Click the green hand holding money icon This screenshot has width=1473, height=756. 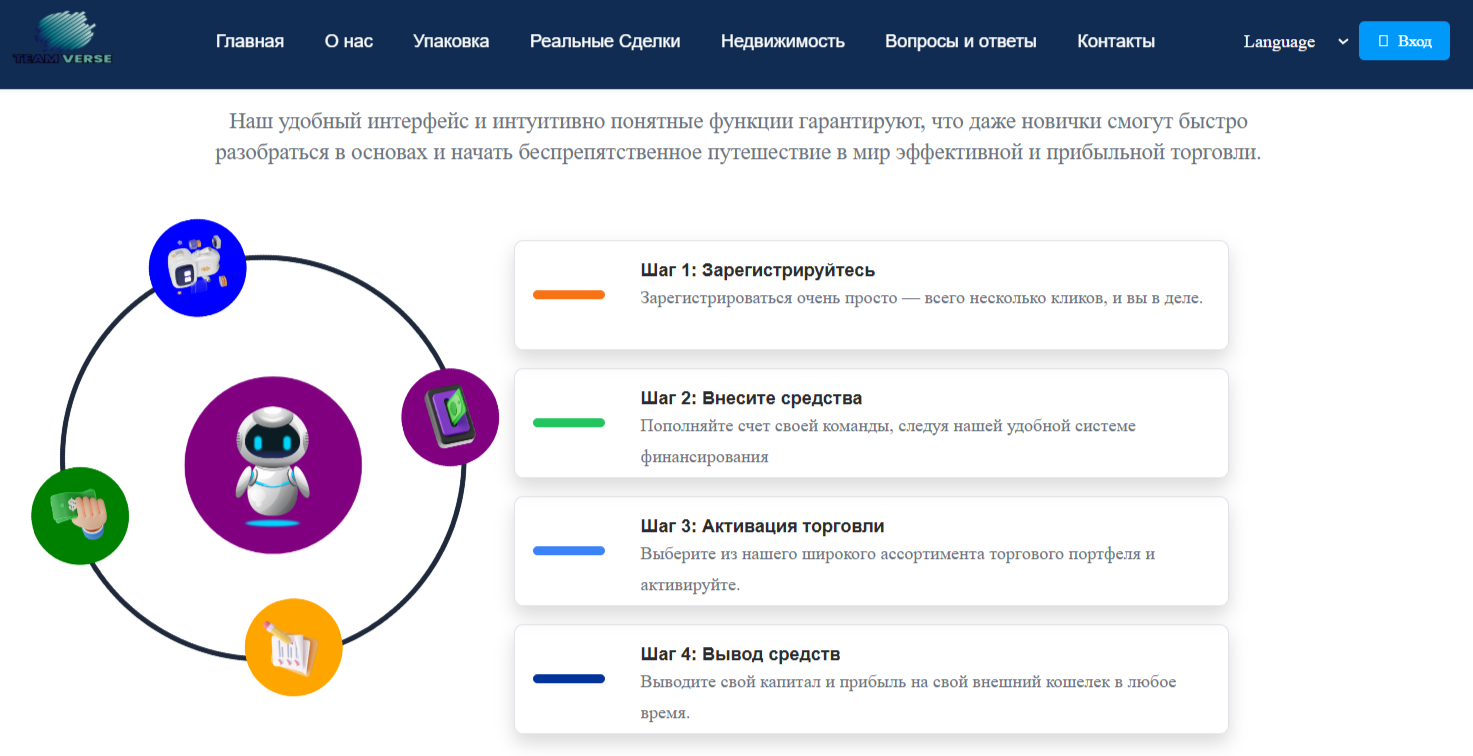point(80,516)
